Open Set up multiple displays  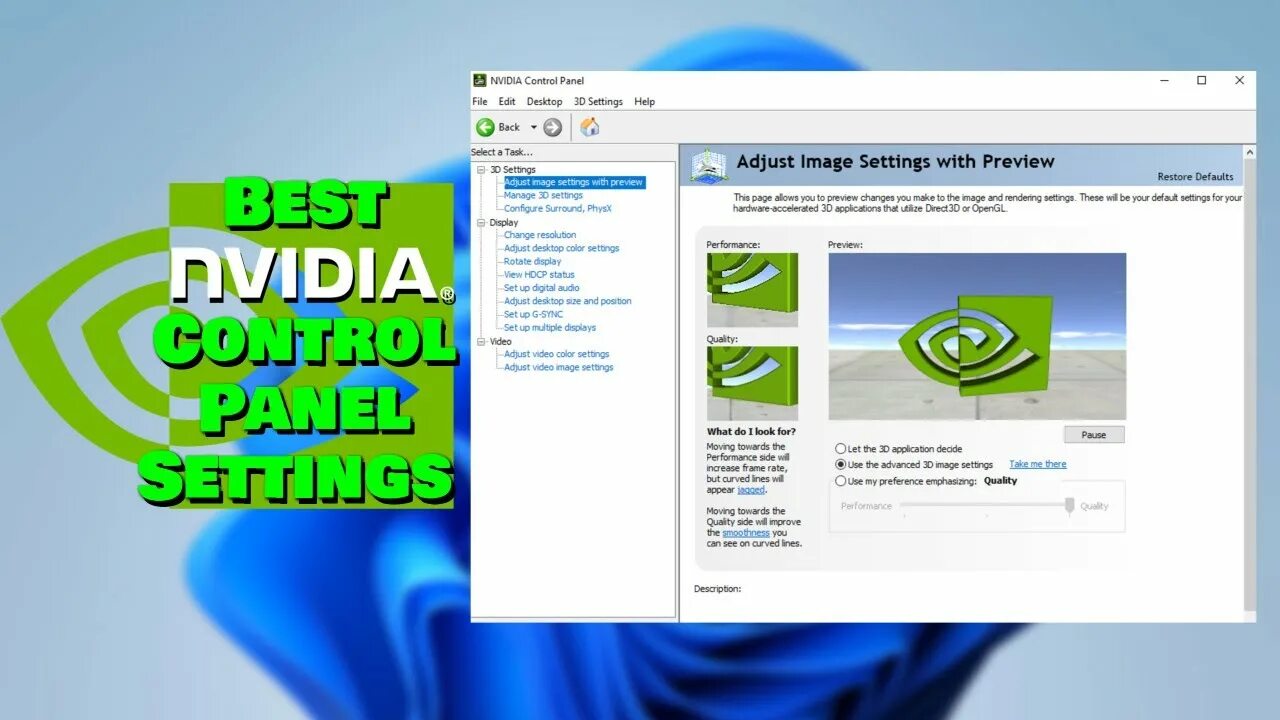(x=550, y=327)
